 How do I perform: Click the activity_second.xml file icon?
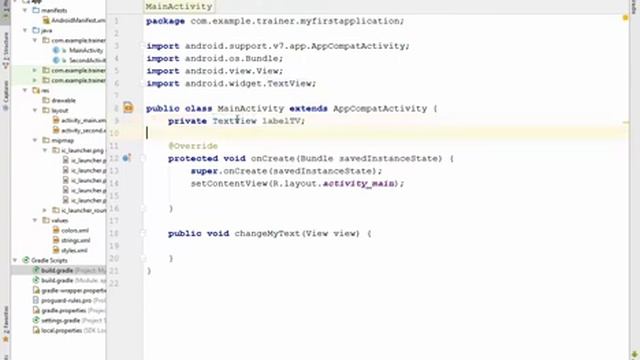pos(56,131)
